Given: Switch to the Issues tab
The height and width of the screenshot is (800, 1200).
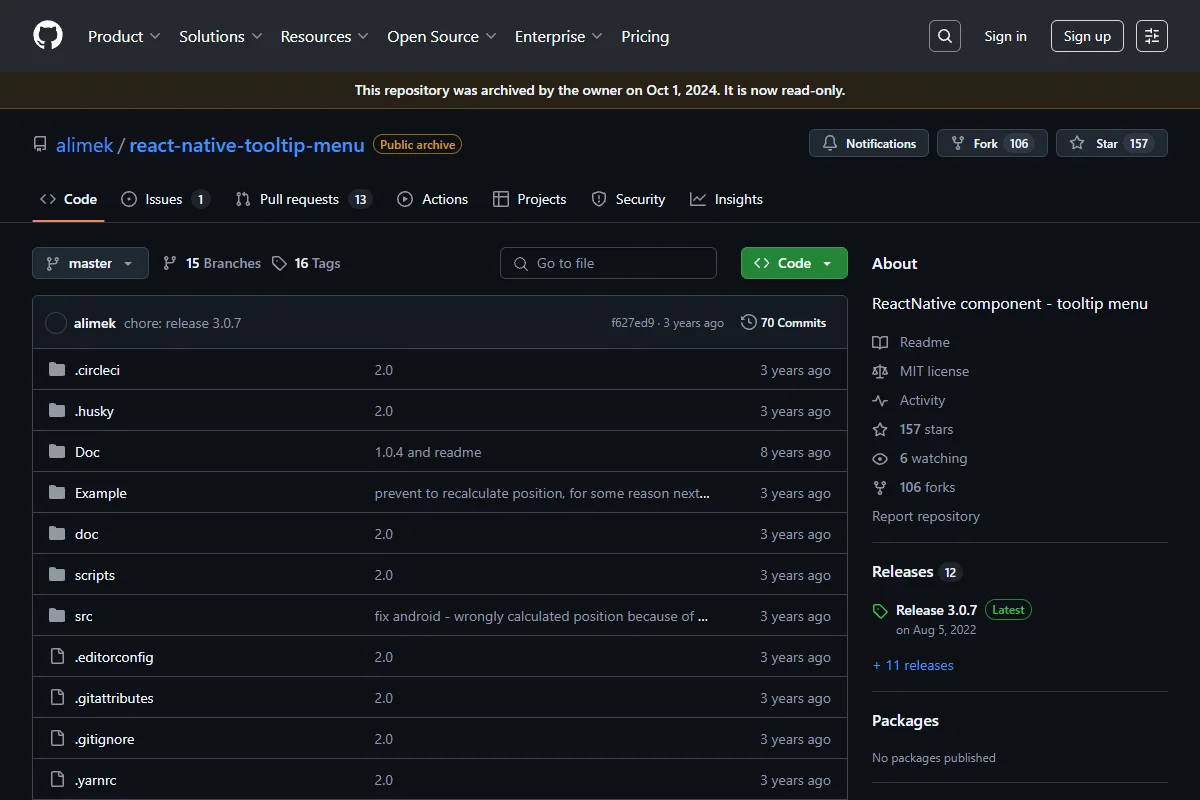Looking at the screenshot, I should coord(165,199).
